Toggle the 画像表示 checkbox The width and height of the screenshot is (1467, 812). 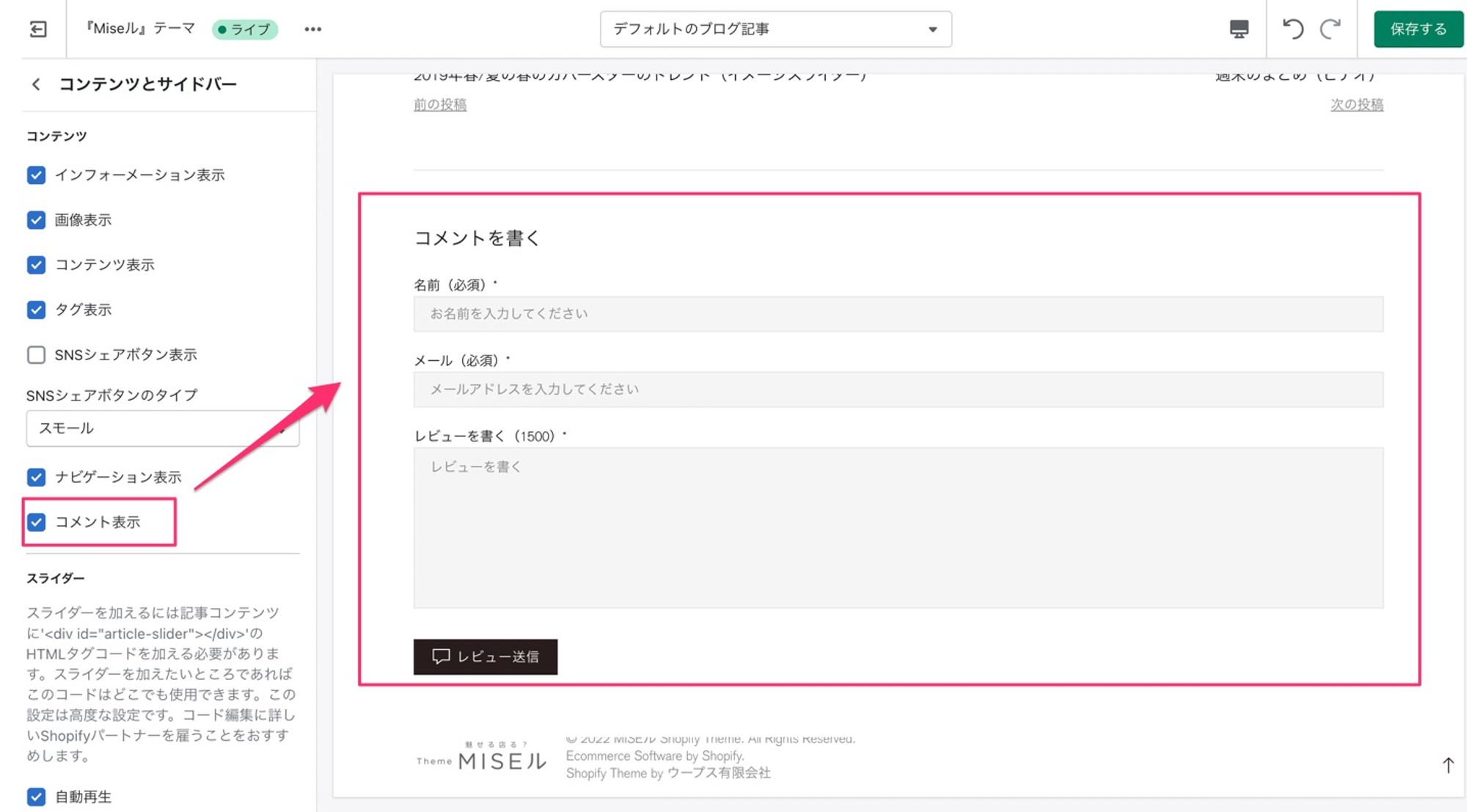click(x=36, y=220)
